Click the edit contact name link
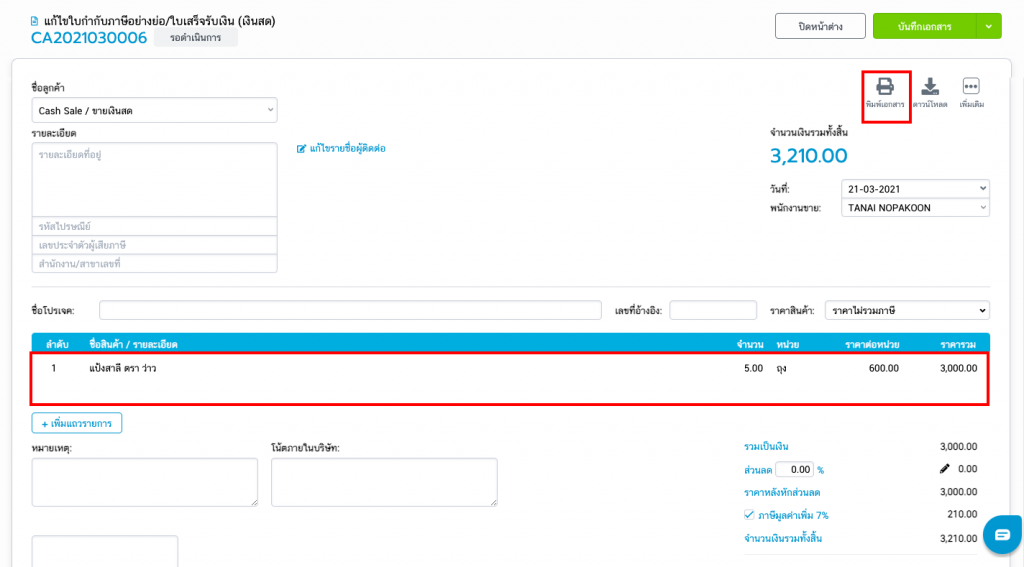Screen dimensions: 1024x567 point(341,148)
